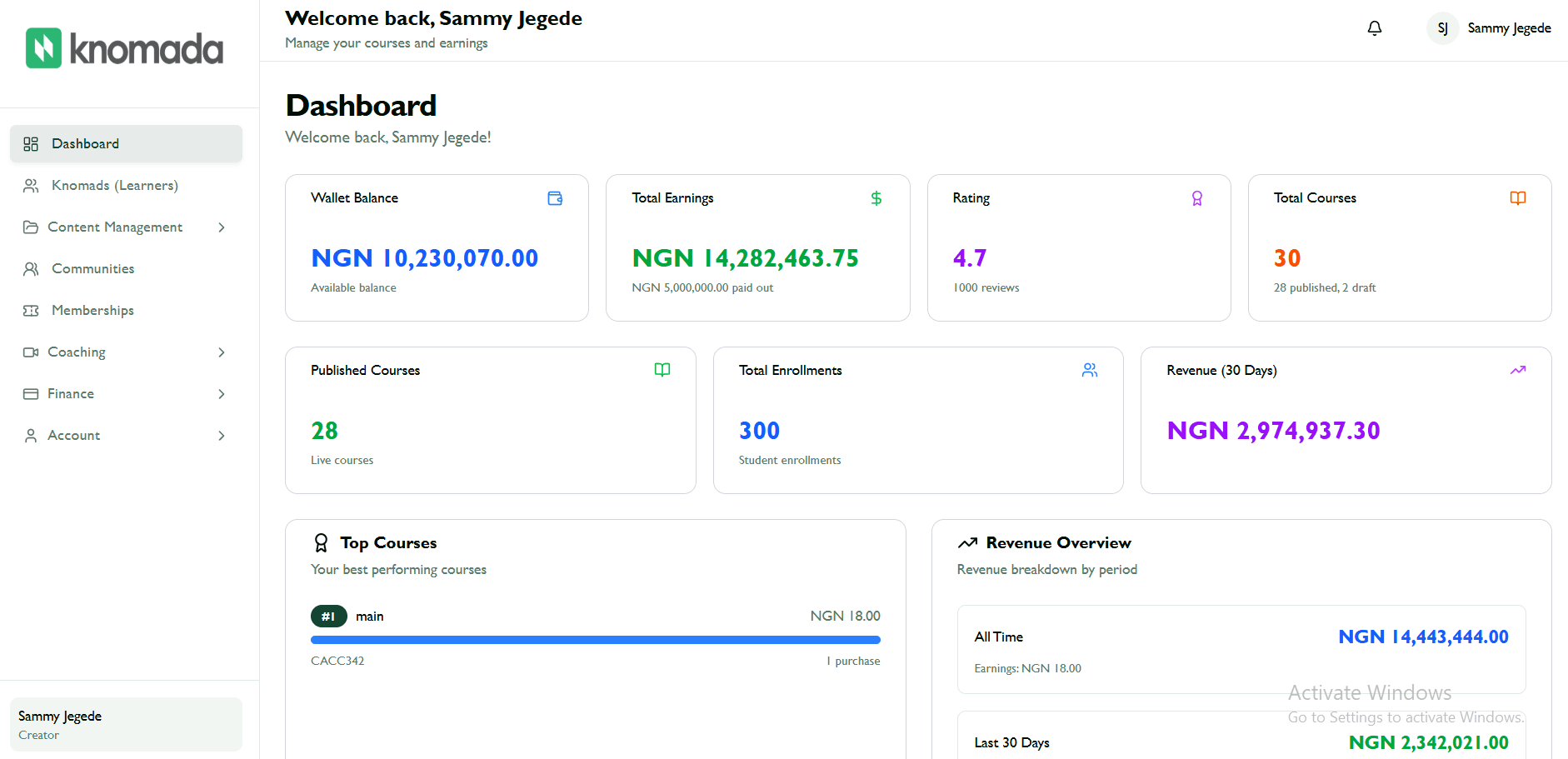Click the book icon on Published Courses card

pos(662,370)
